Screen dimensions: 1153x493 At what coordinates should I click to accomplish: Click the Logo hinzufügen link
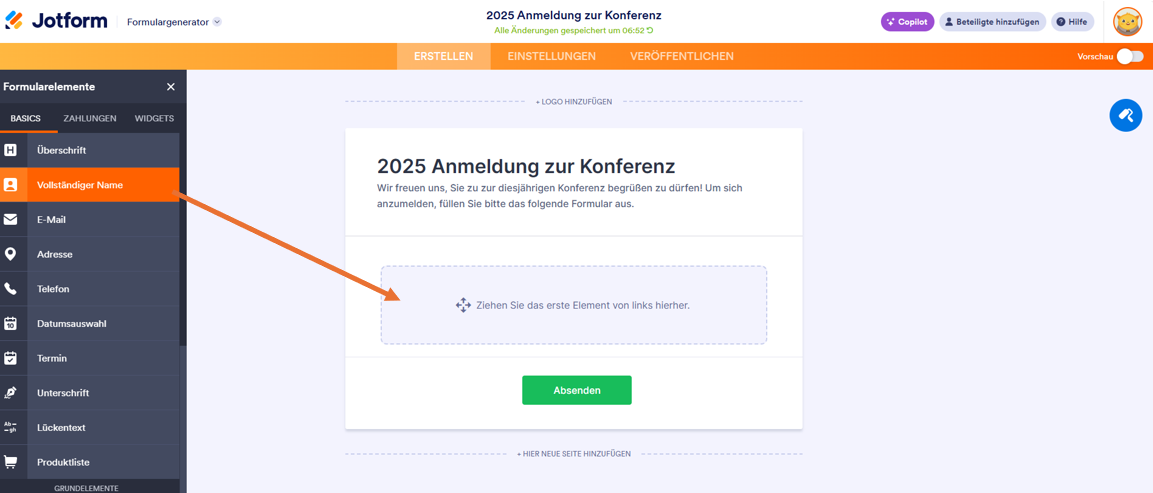coord(574,102)
